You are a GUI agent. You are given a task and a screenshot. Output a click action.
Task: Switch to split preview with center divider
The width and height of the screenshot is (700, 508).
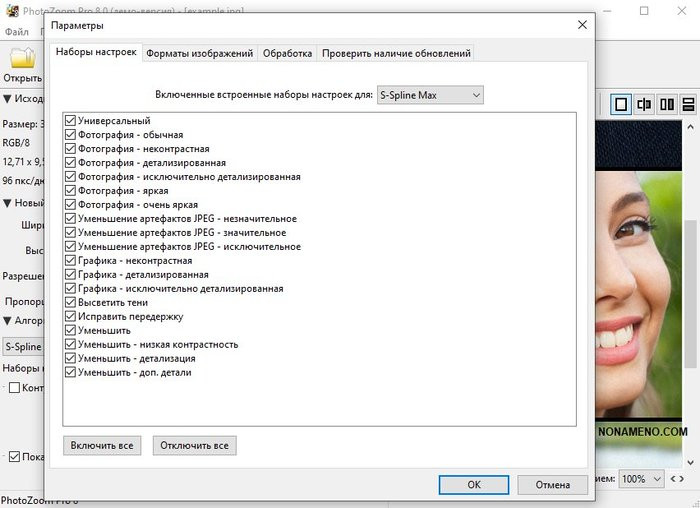click(644, 104)
